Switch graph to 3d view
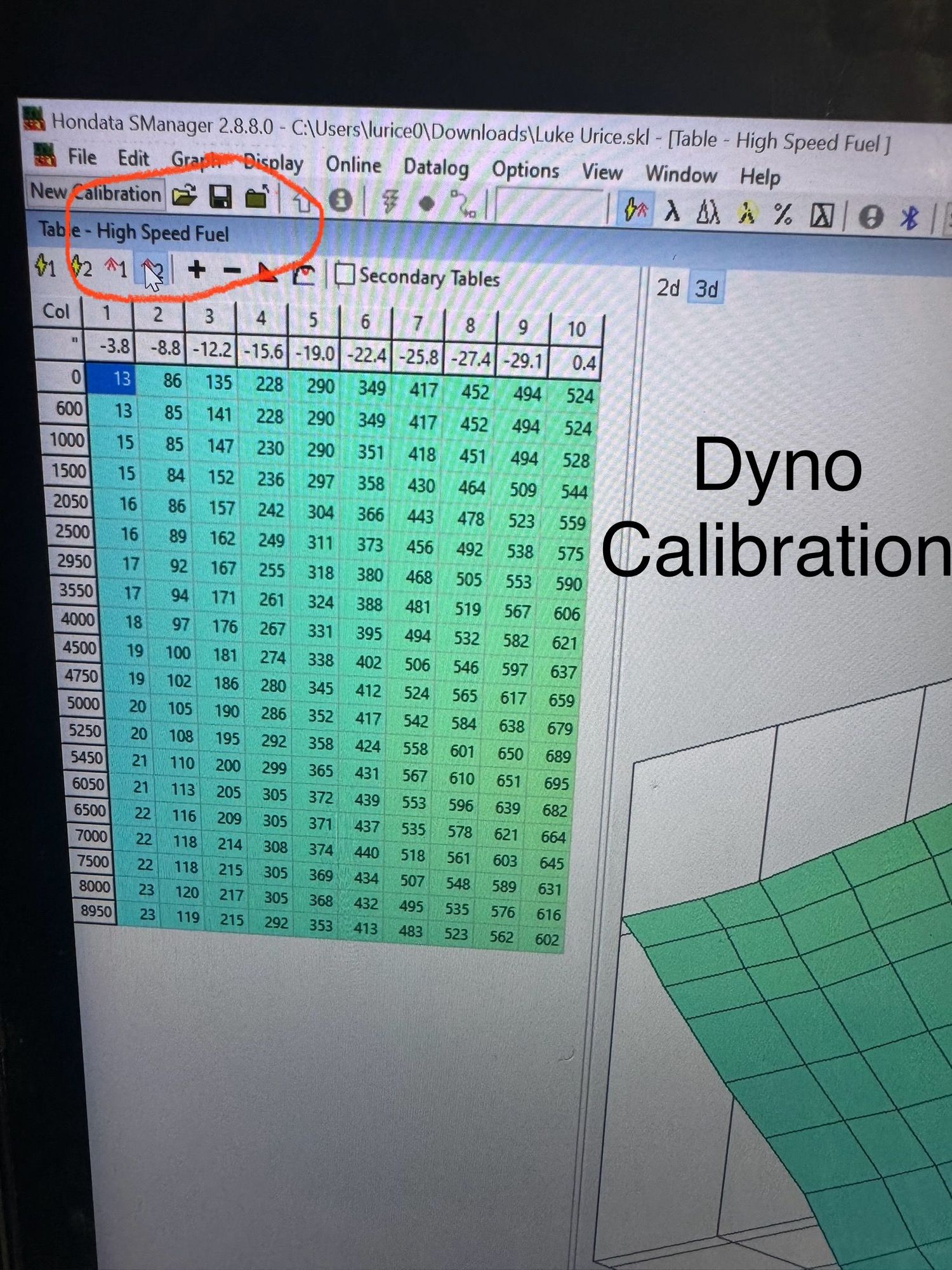Viewport: 952px width, 1270px height. click(706, 290)
